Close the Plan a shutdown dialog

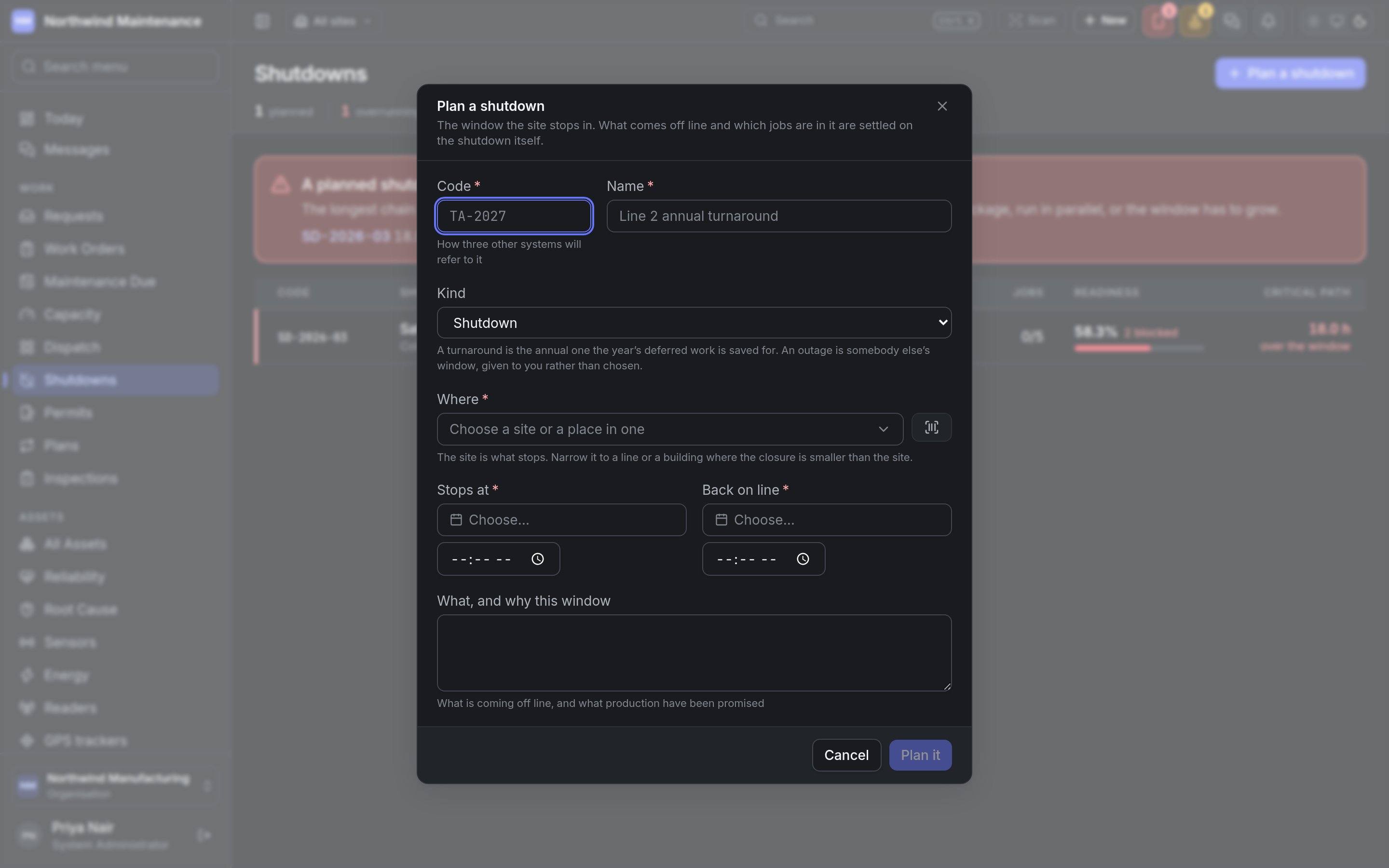[942, 106]
